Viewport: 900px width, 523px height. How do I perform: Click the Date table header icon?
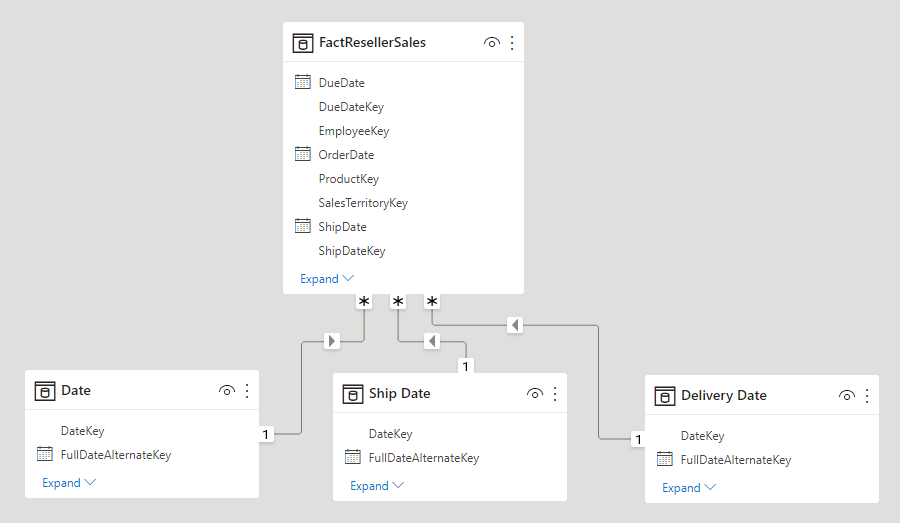pyautogui.click(x=44, y=391)
